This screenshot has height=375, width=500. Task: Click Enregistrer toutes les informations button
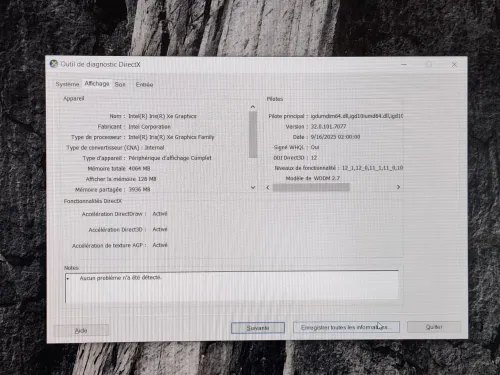coord(346,327)
